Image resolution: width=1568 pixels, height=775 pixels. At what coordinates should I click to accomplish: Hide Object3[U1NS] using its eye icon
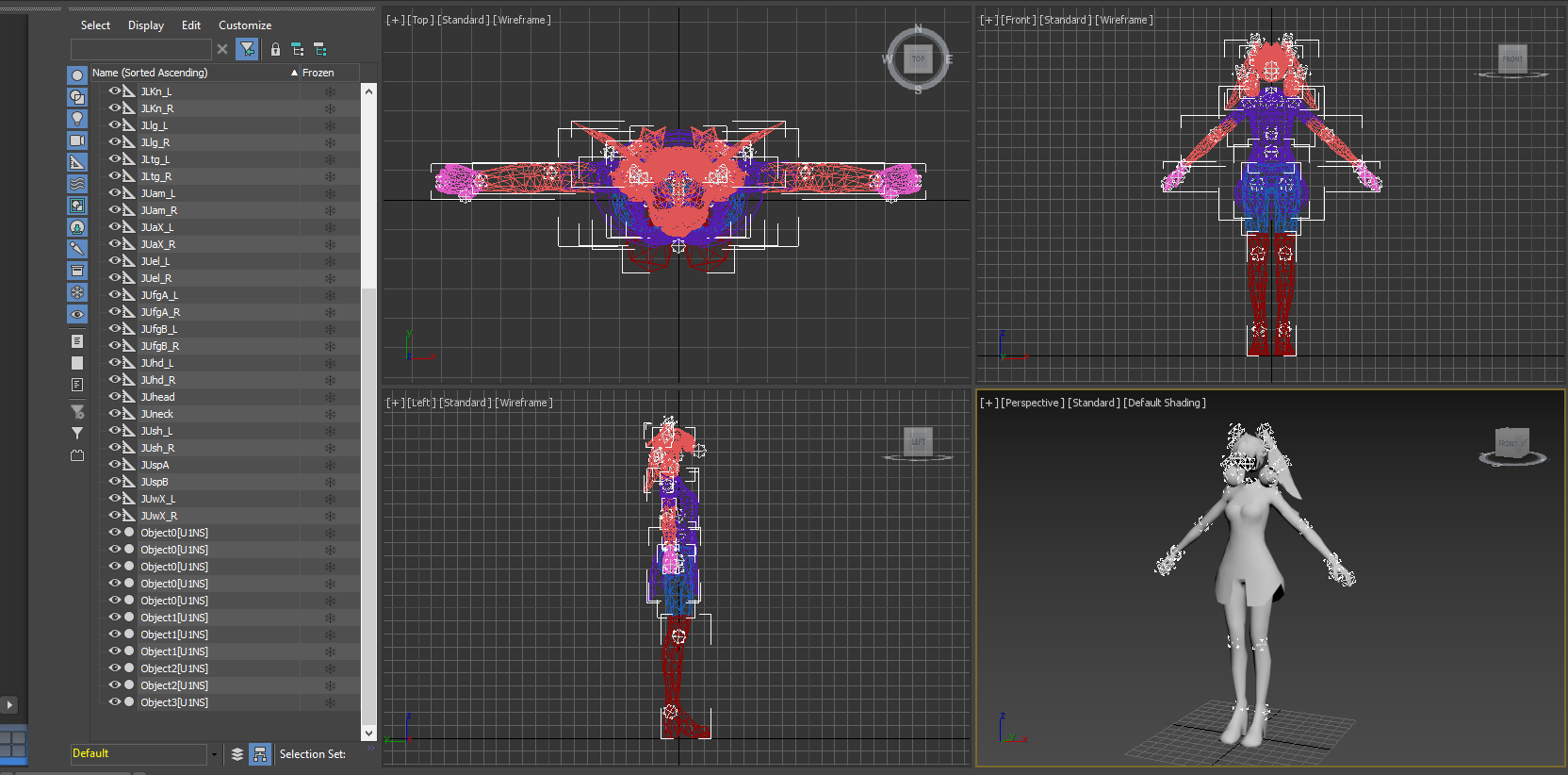point(115,702)
